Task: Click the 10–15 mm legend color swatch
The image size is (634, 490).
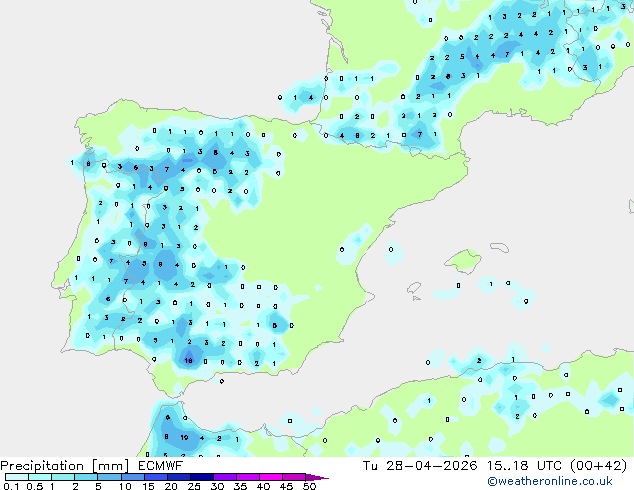Action: [x=132, y=477]
